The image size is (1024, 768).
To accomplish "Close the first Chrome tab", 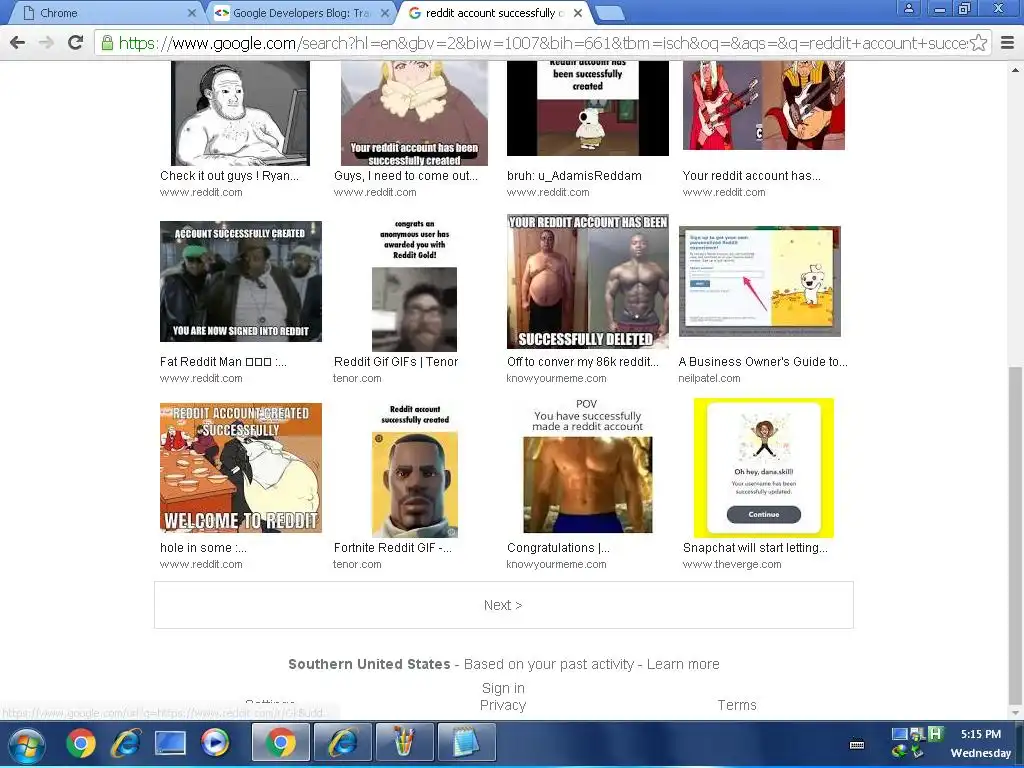I will [192, 13].
